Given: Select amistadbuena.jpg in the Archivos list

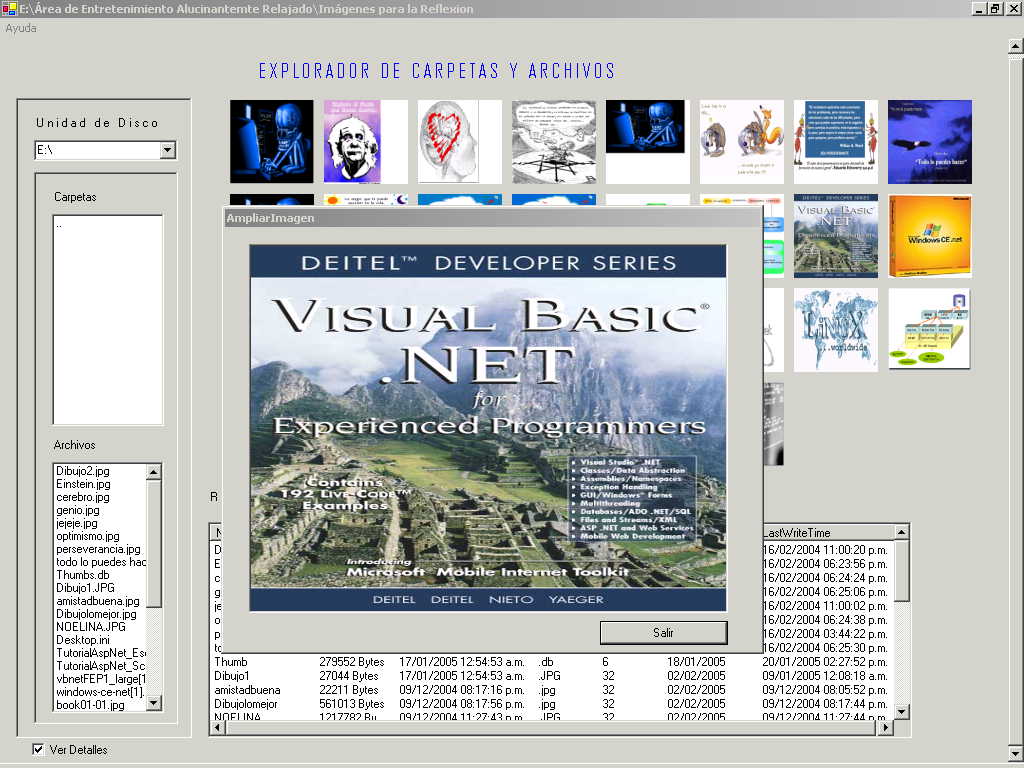Looking at the screenshot, I should [x=98, y=601].
